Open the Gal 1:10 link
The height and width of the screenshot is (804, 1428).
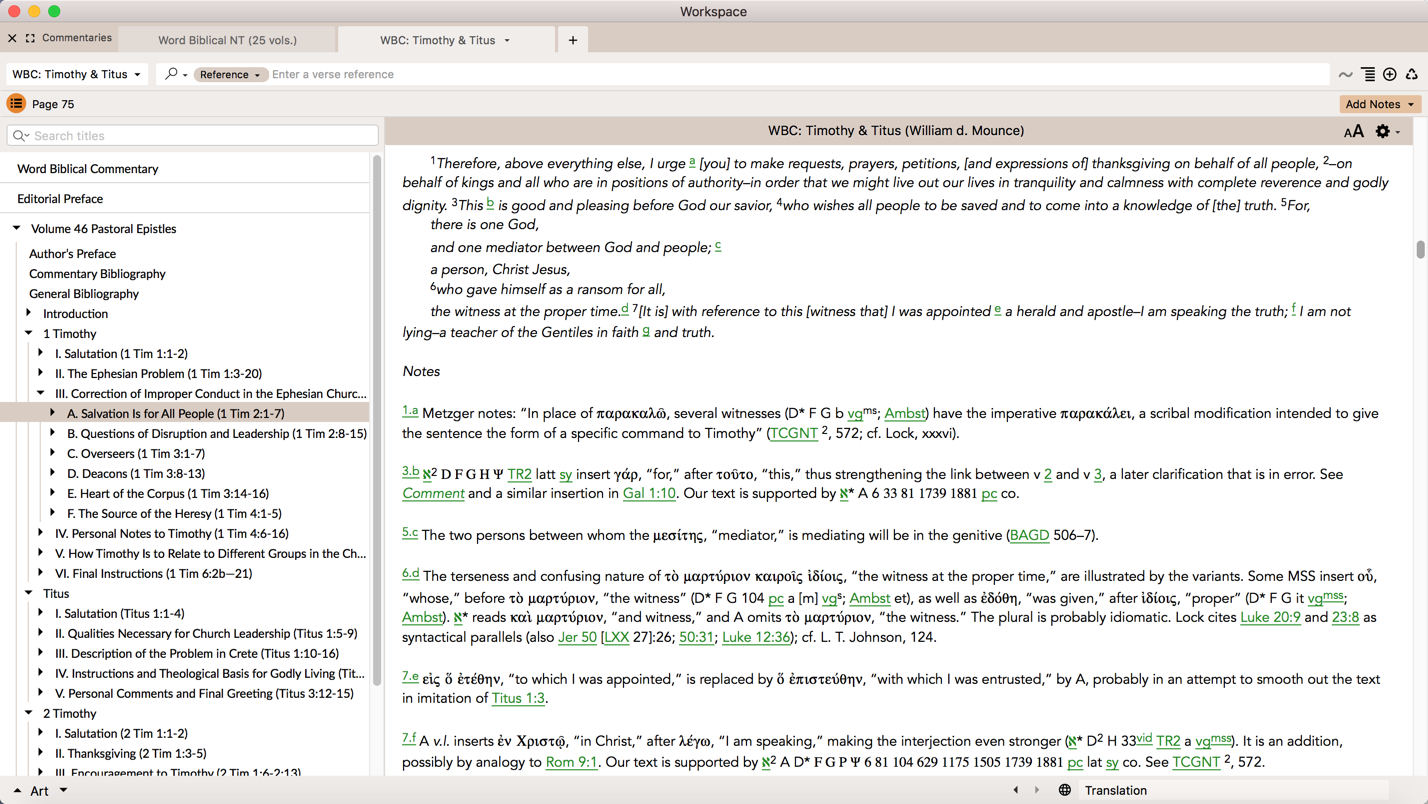click(x=649, y=493)
